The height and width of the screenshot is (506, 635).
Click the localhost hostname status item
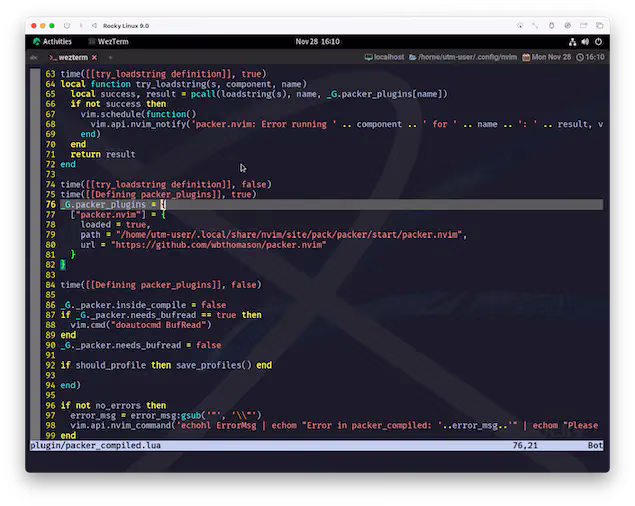point(384,57)
